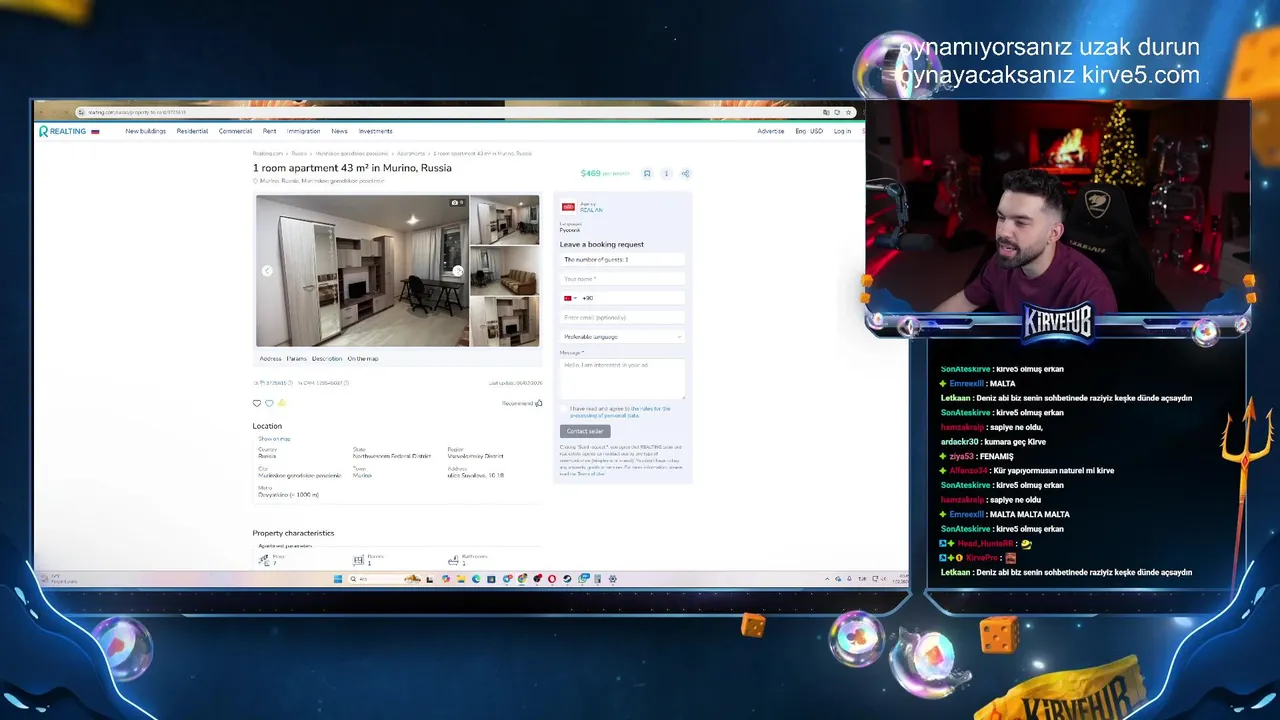The width and height of the screenshot is (1280, 720).
Task: Click the black heart reaction icon
Action: point(257,403)
